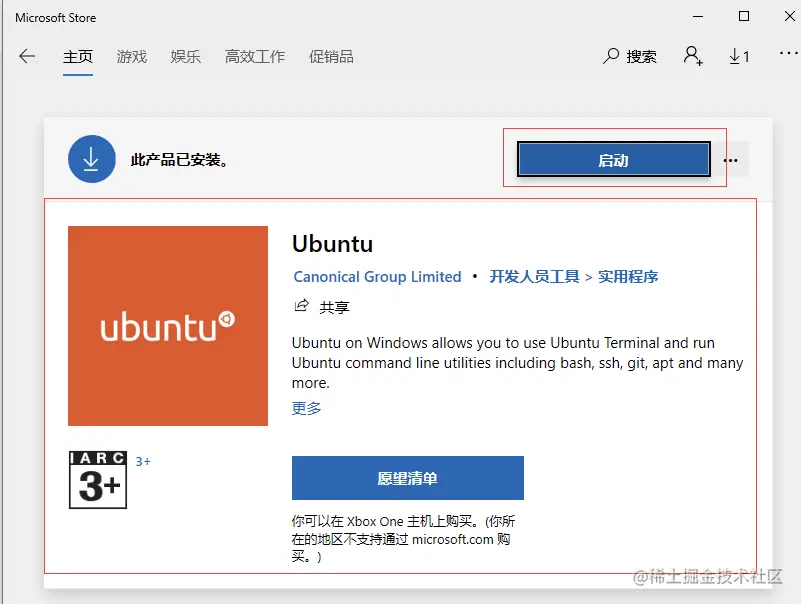Launch Ubuntu with the 启动 button
Viewport: 801px width, 604px height.
coord(613,159)
